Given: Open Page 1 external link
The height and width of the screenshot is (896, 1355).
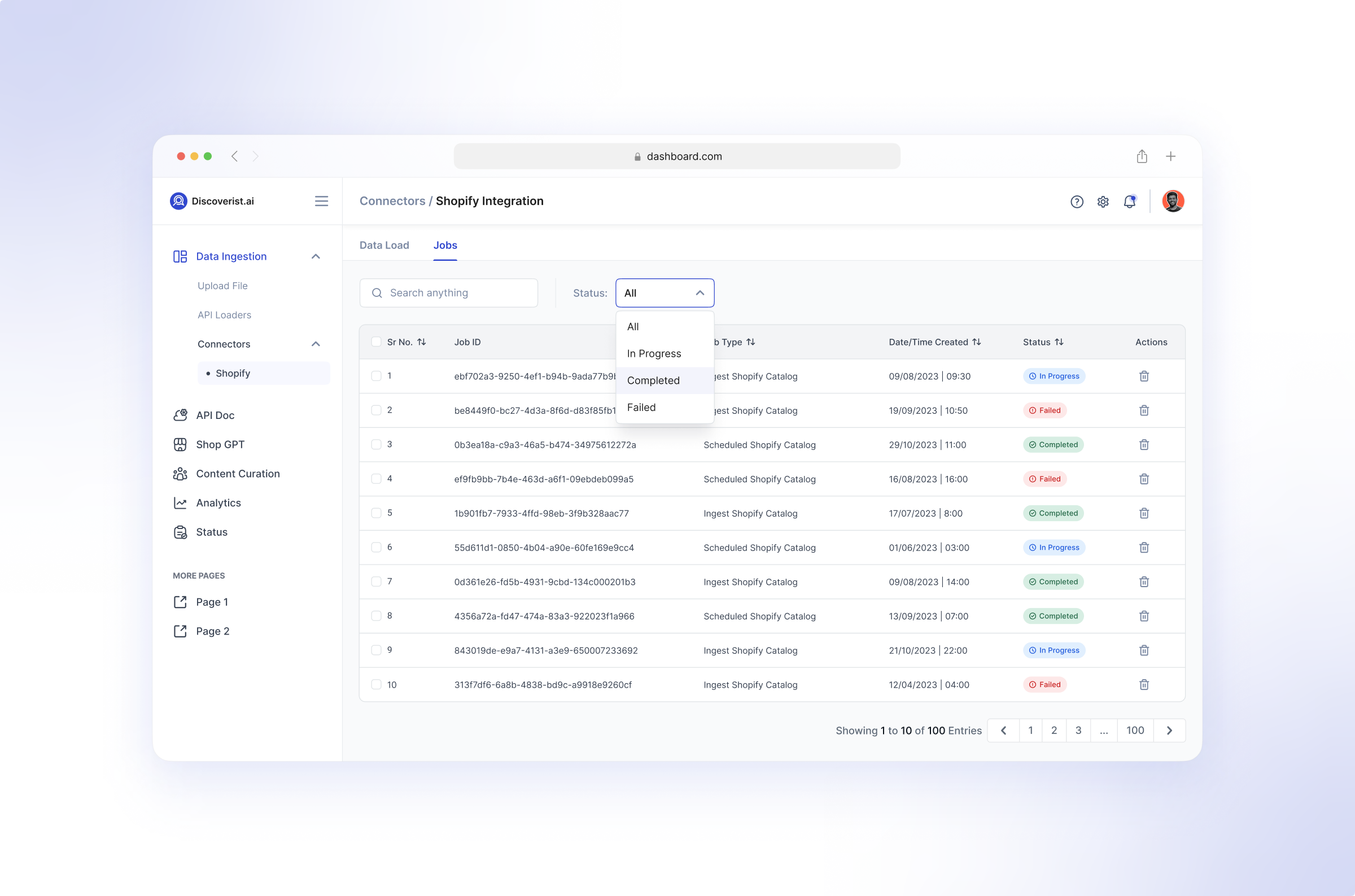Looking at the screenshot, I should click(x=211, y=602).
